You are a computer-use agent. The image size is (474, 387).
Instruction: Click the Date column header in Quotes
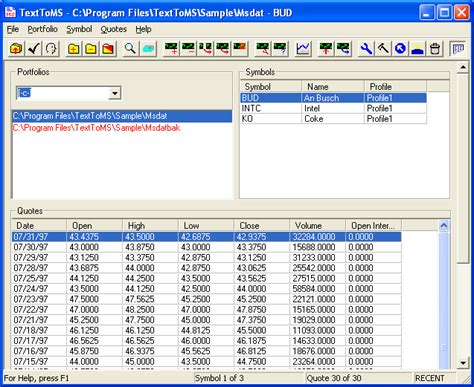[39, 225]
